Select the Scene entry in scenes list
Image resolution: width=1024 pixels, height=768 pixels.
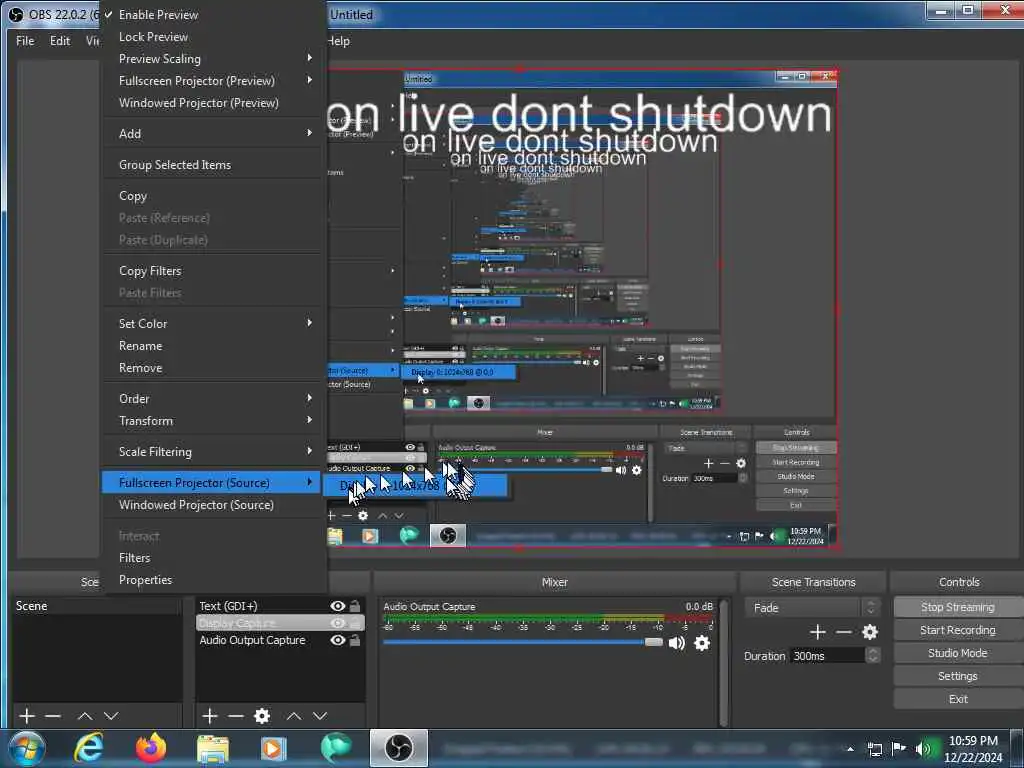click(97, 606)
